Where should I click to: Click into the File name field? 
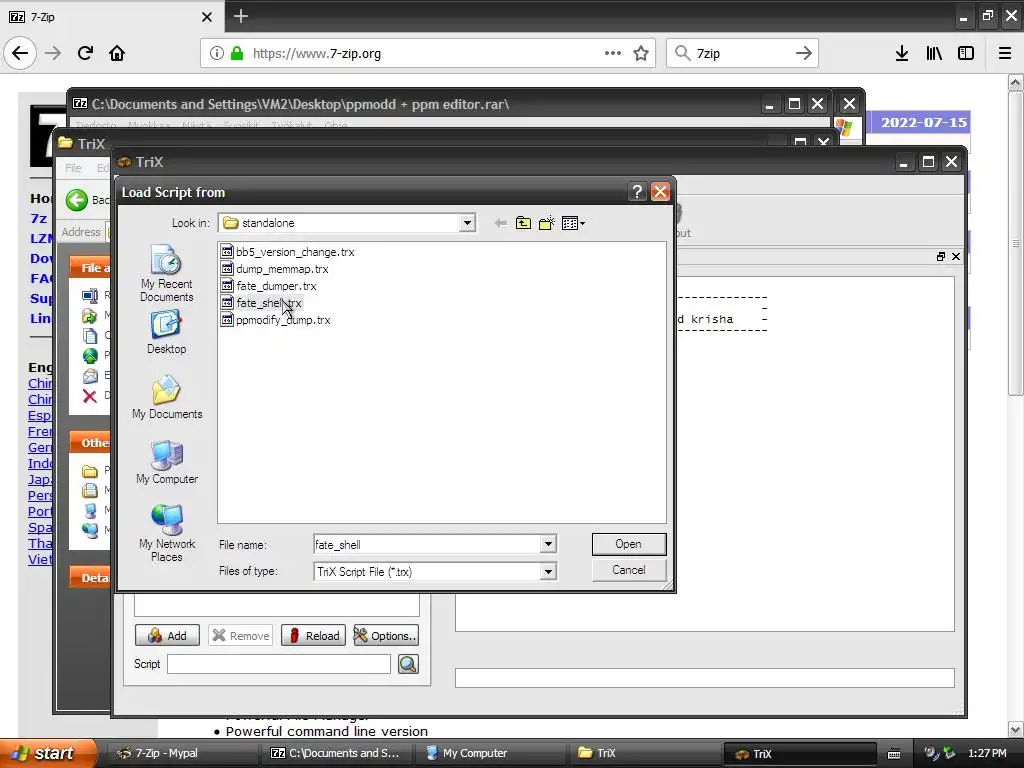(x=427, y=544)
